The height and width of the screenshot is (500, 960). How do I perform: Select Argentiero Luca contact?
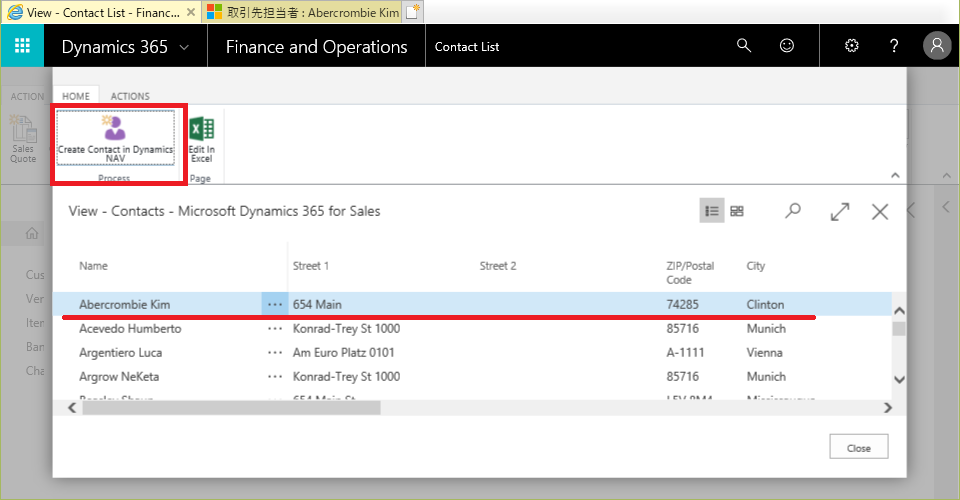[121, 353]
